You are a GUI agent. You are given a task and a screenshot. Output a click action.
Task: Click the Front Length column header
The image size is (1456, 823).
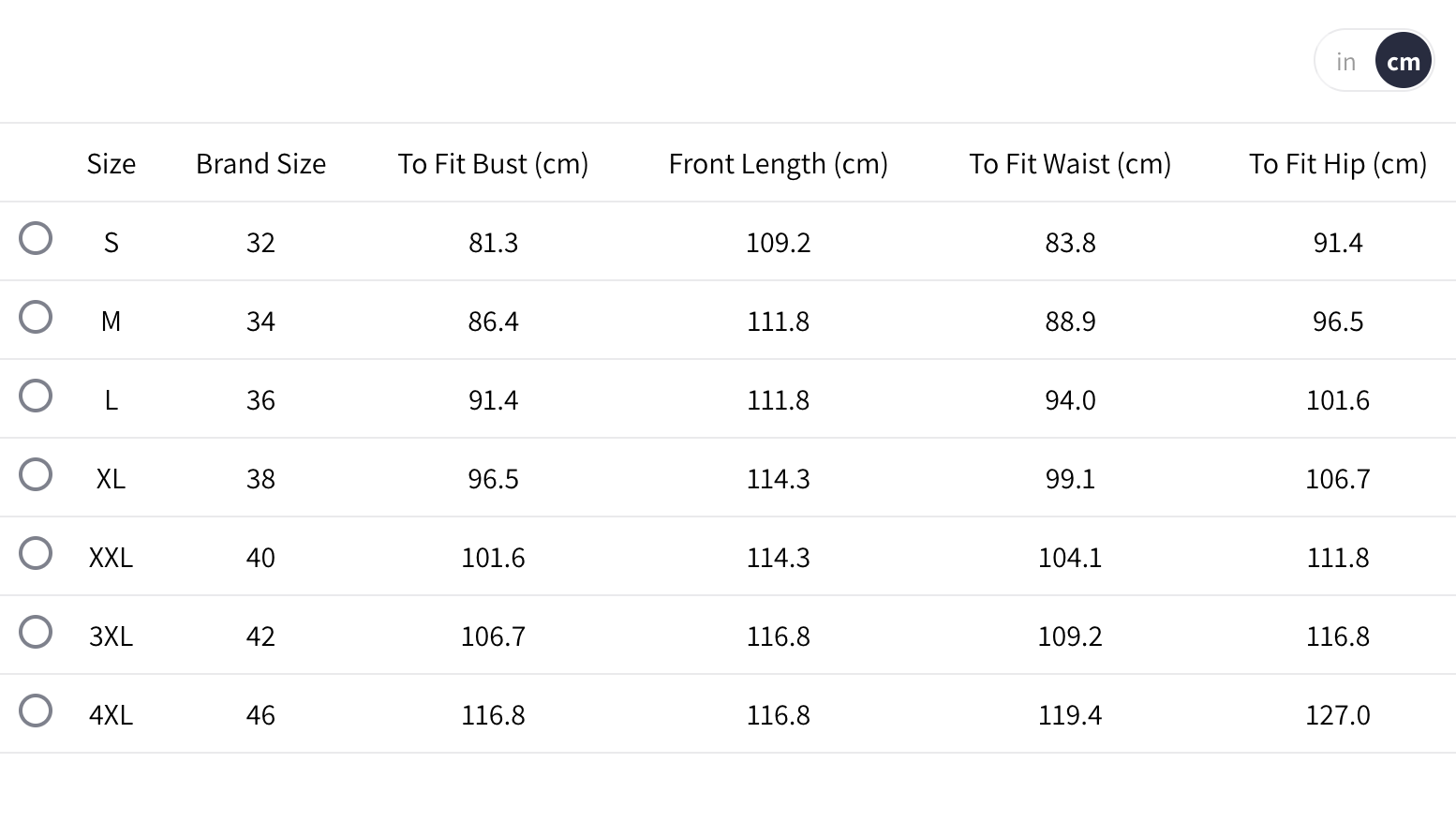(x=778, y=164)
